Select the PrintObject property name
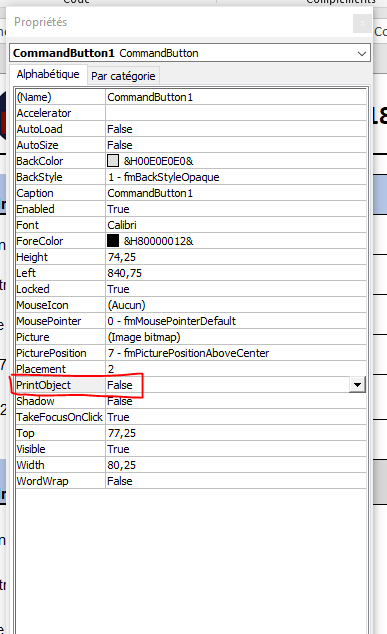Image resolution: width=387 pixels, height=634 pixels. tap(44, 385)
